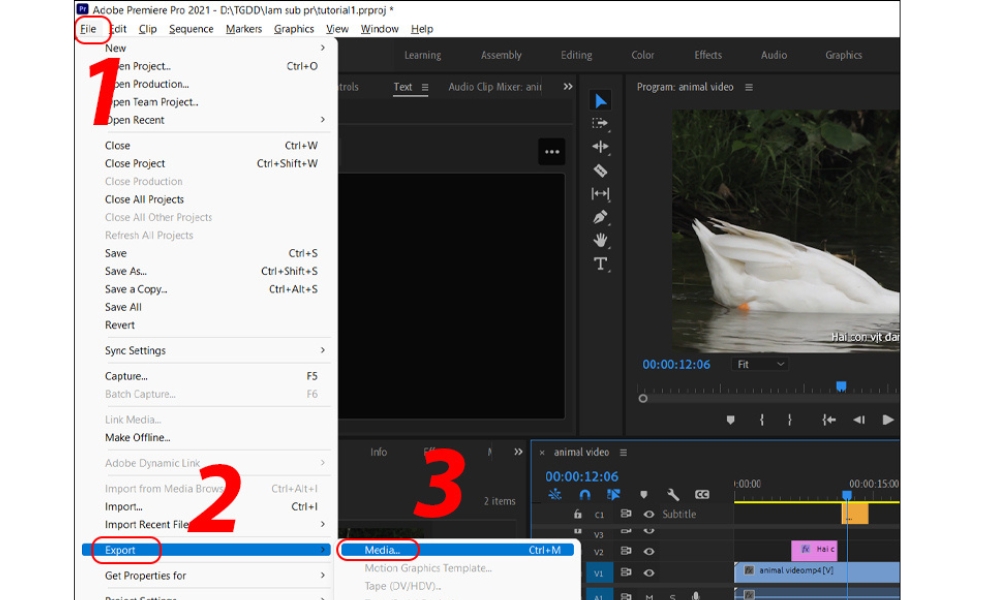
Task: Hide track V1 using its eye icon
Action: pos(649,573)
